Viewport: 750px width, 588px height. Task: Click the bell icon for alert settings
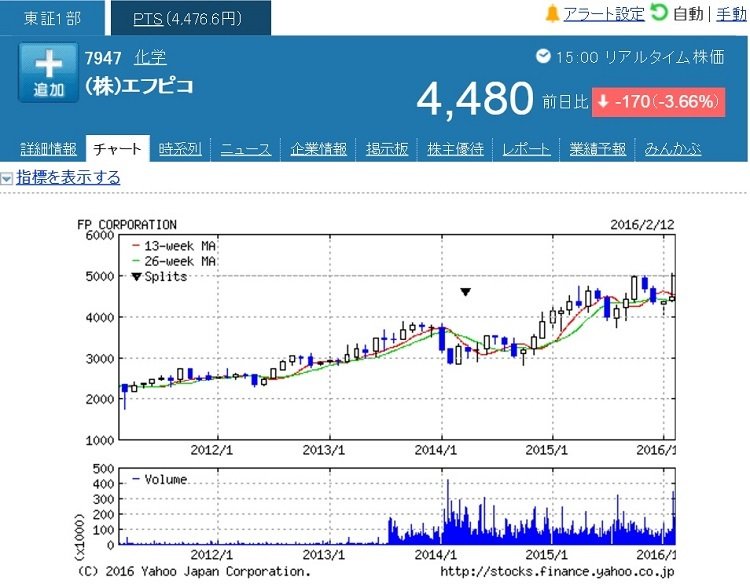[x=552, y=14]
